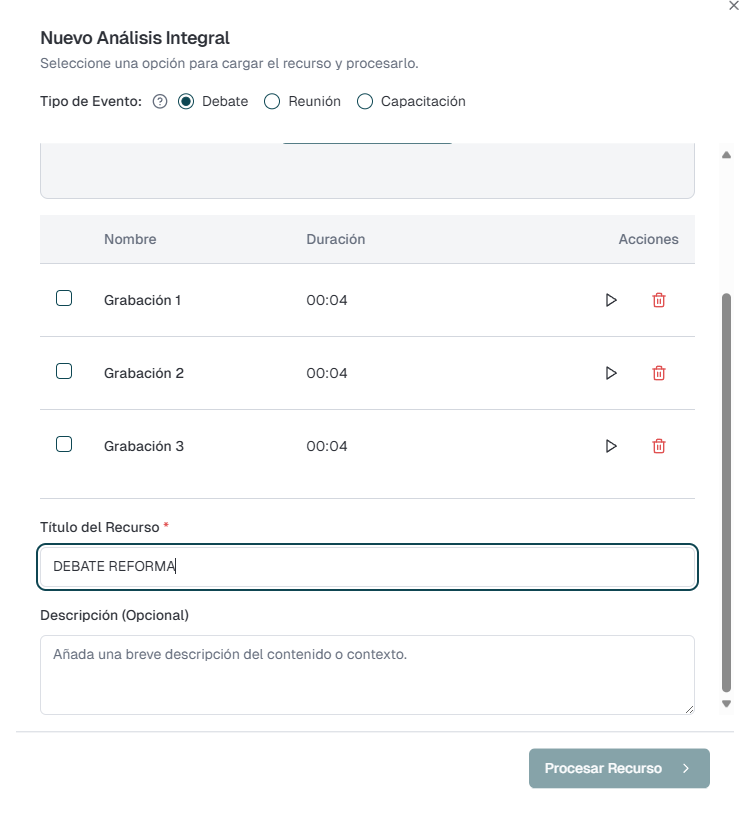The height and width of the screenshot is (823, 753).
Task: Select the Debate event type
Action: [186, 101]
